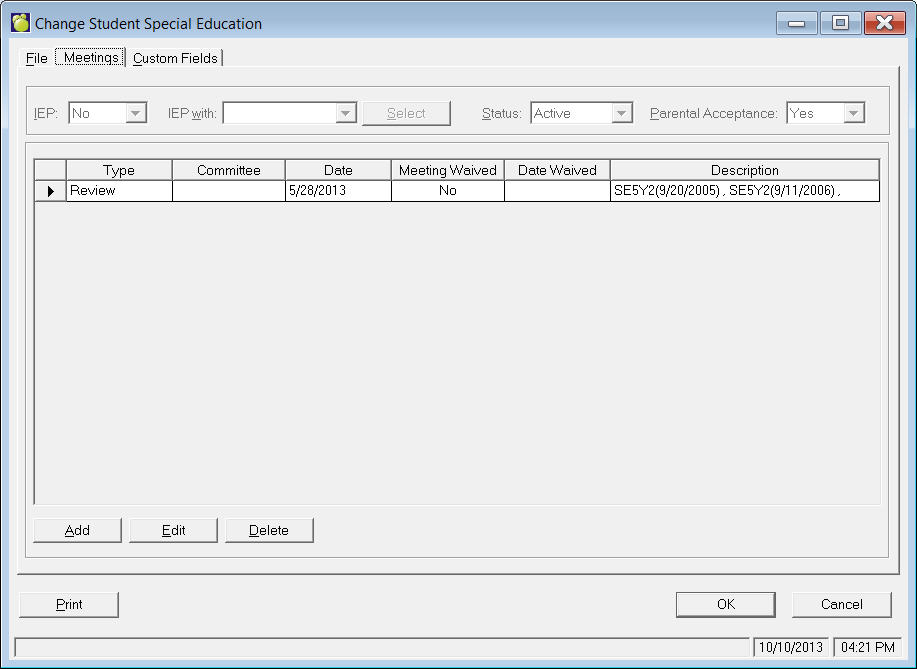Expand the IEP dropdown

coord(136,114)
